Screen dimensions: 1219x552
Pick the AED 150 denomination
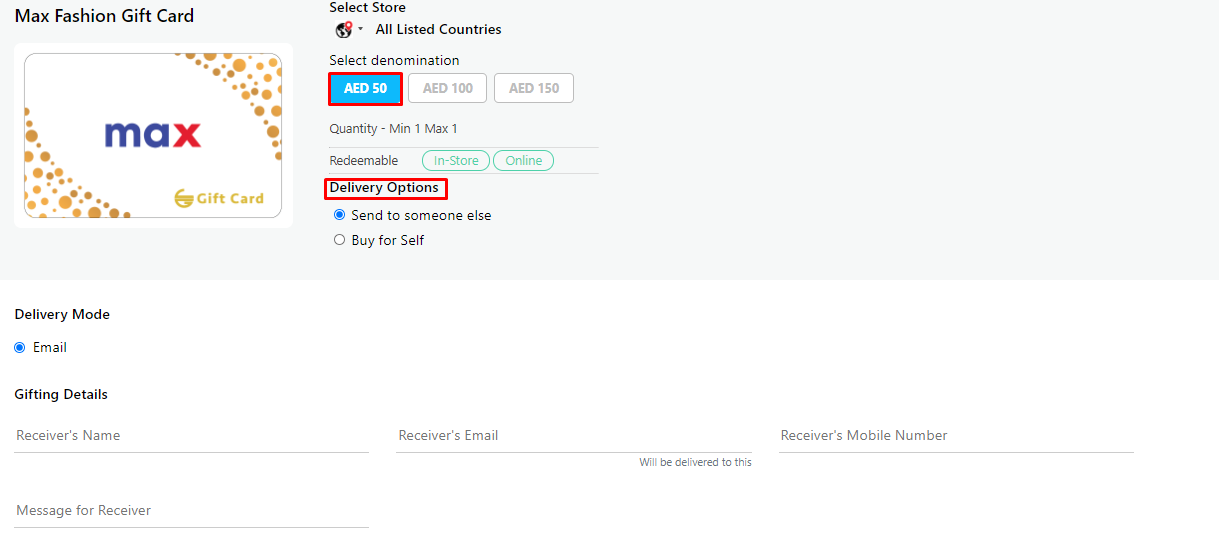(534, 88)
